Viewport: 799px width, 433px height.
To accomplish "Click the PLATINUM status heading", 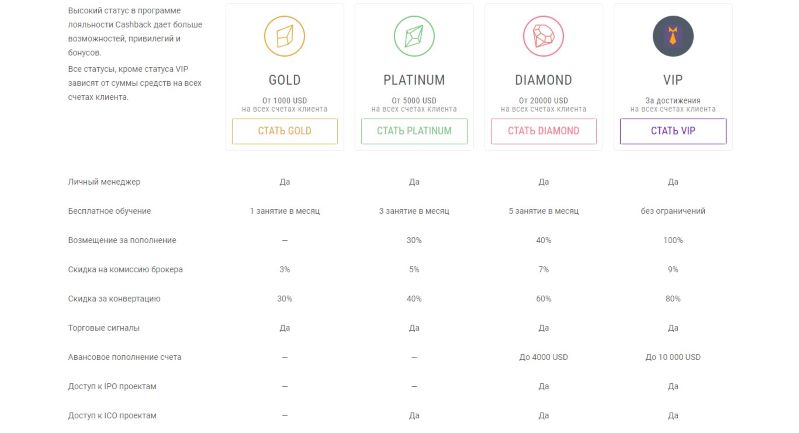I will coord(414,80).
